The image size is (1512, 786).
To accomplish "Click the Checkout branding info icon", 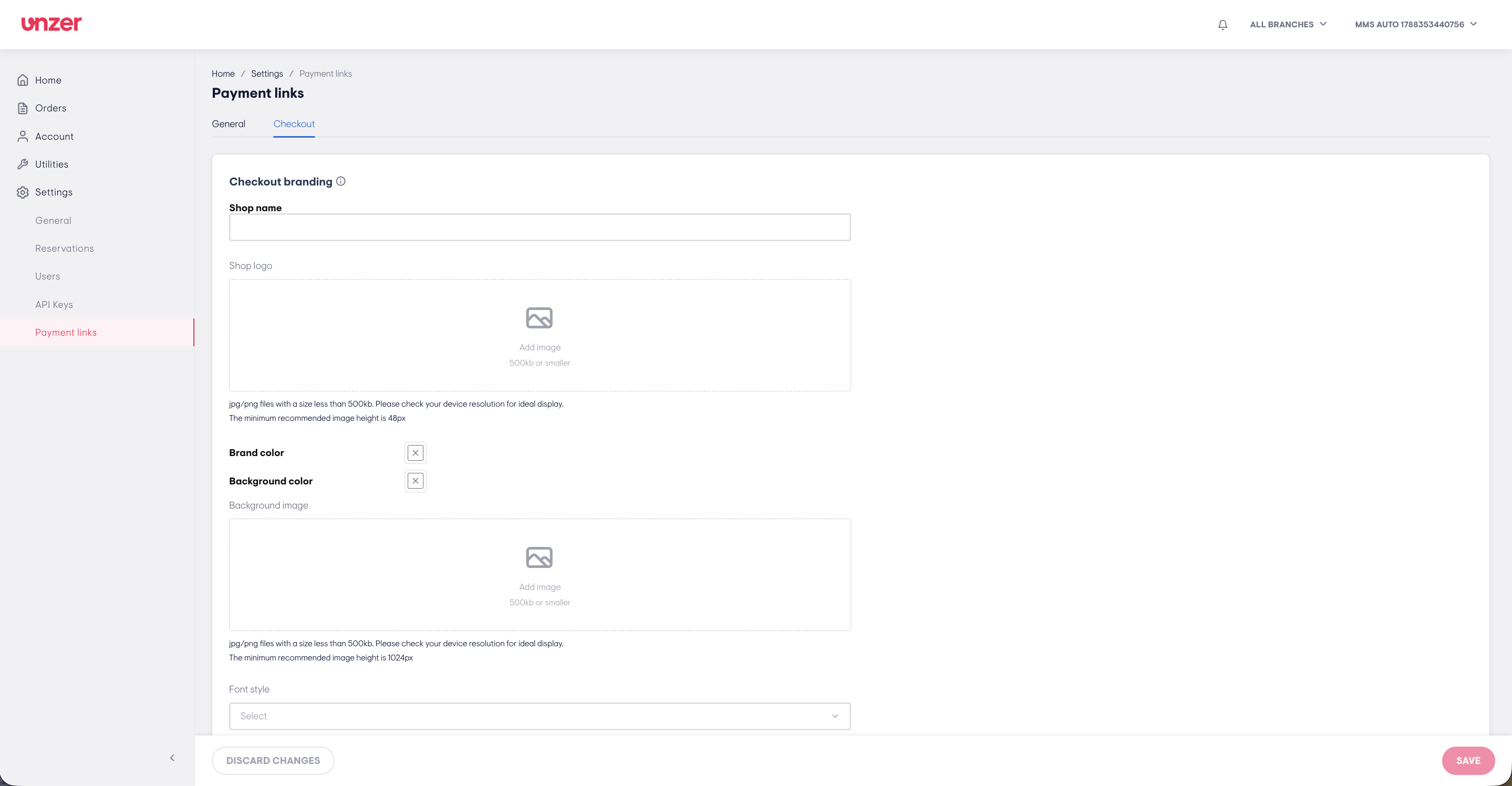I will (x=340, y=181).
